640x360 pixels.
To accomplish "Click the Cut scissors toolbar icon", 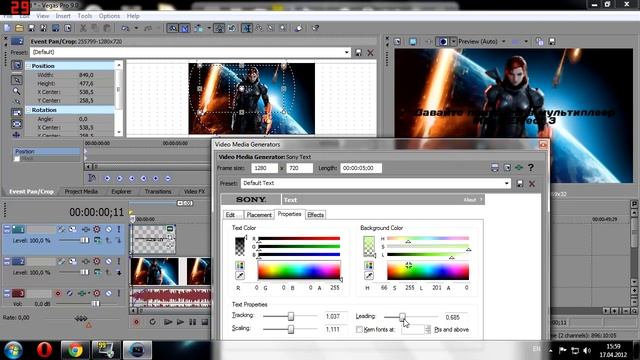I will pos(83,28).
